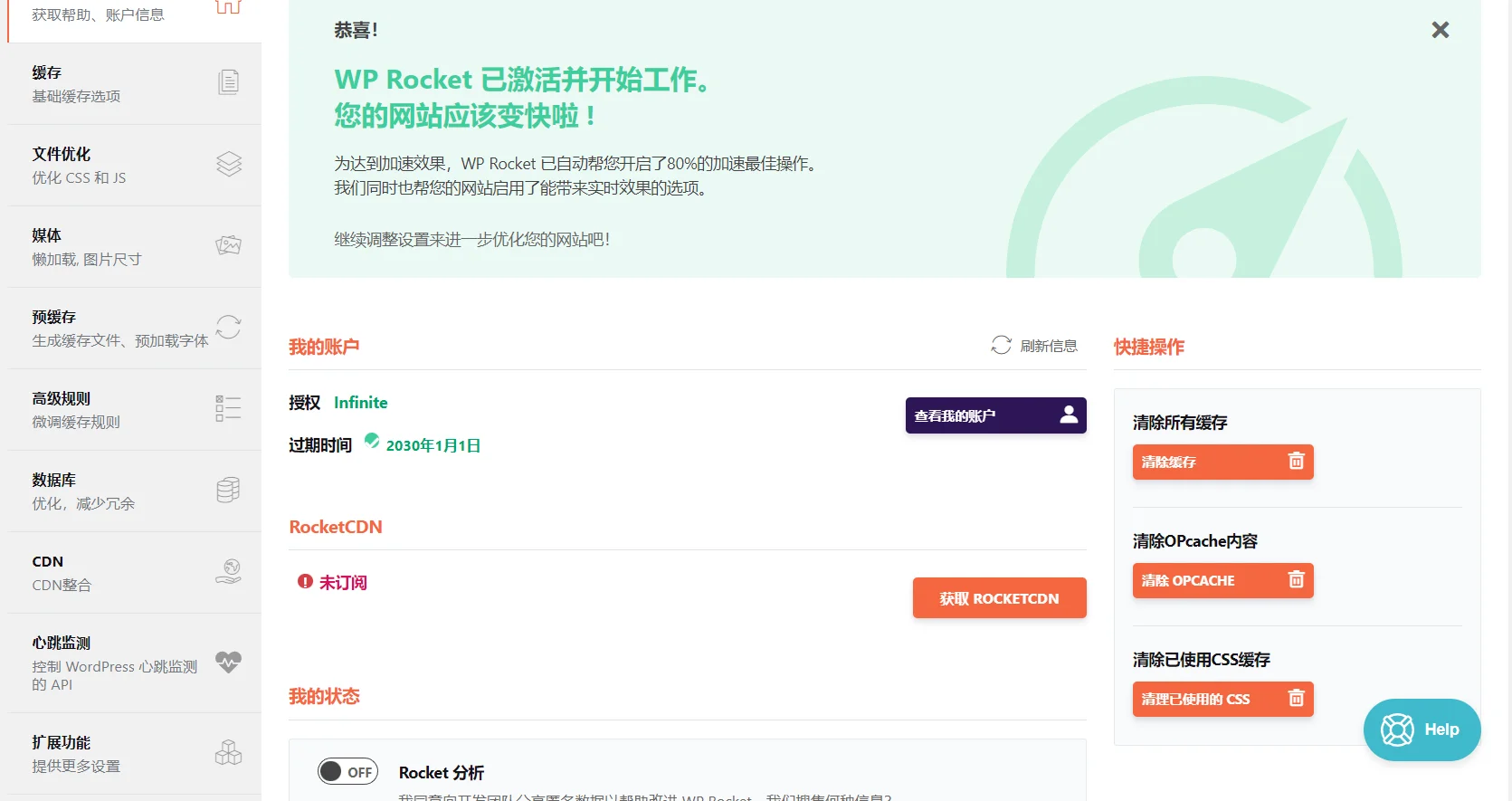This screenshot has width=1512, height=801.
Task: Click the 文件优化 layers icon
Action: pyautogui.click(x=229, y=164)
